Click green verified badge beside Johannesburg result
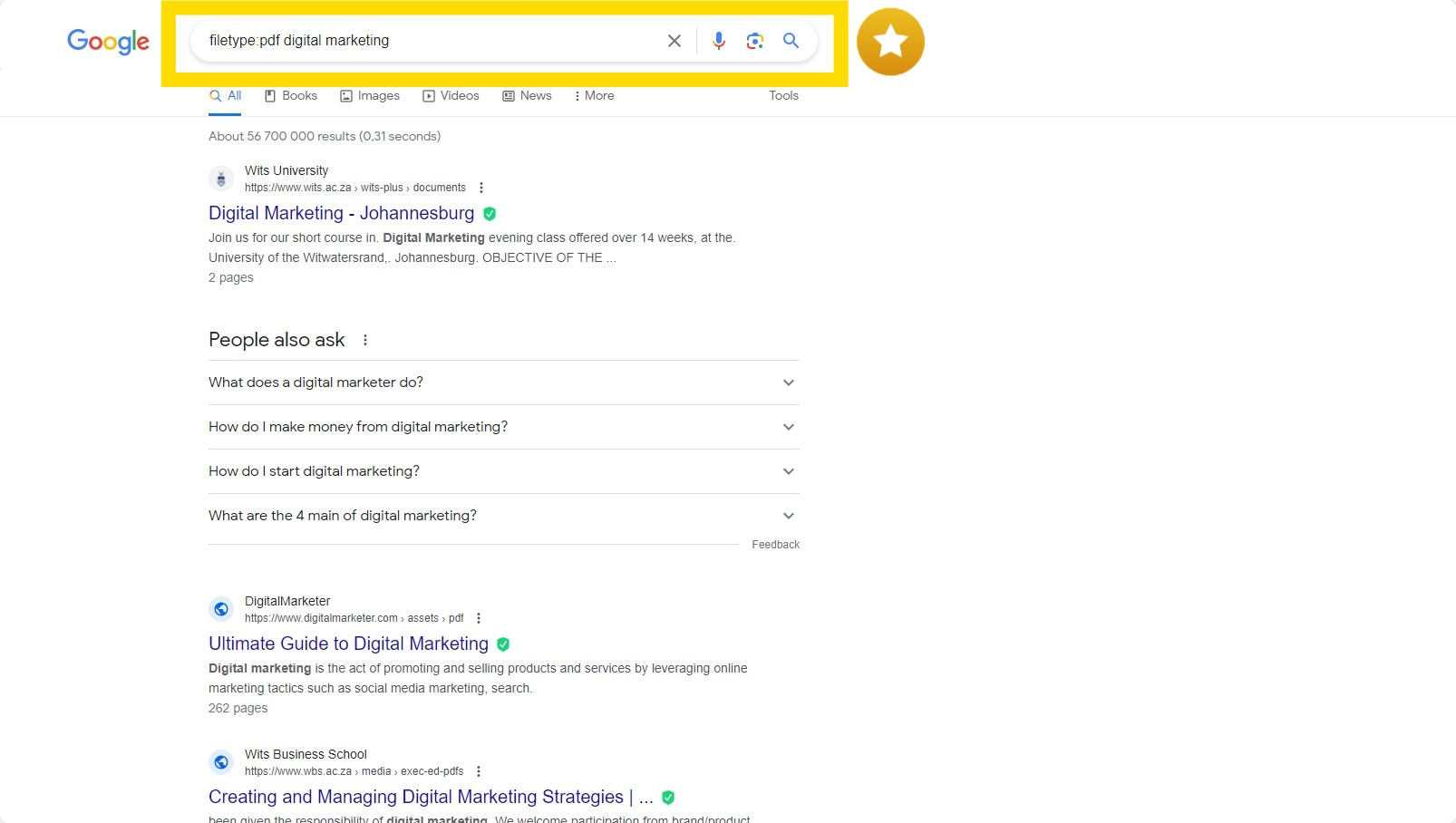The image size is (1456, 823). coord(490,214)
